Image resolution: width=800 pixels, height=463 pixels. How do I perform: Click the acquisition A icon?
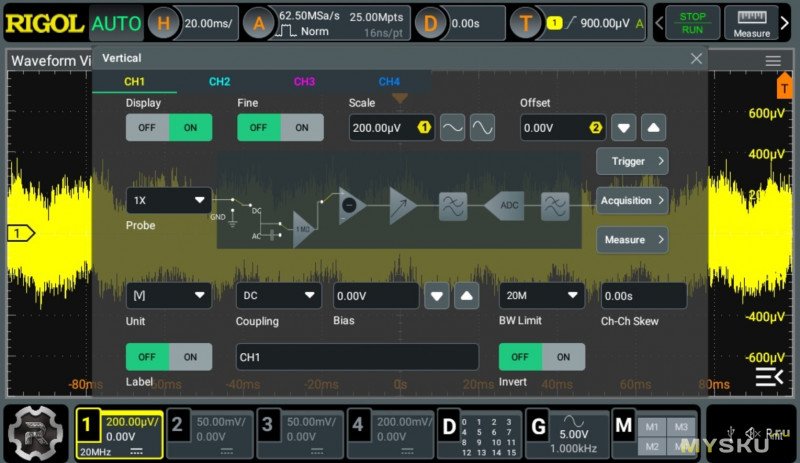tap(258, 22)
